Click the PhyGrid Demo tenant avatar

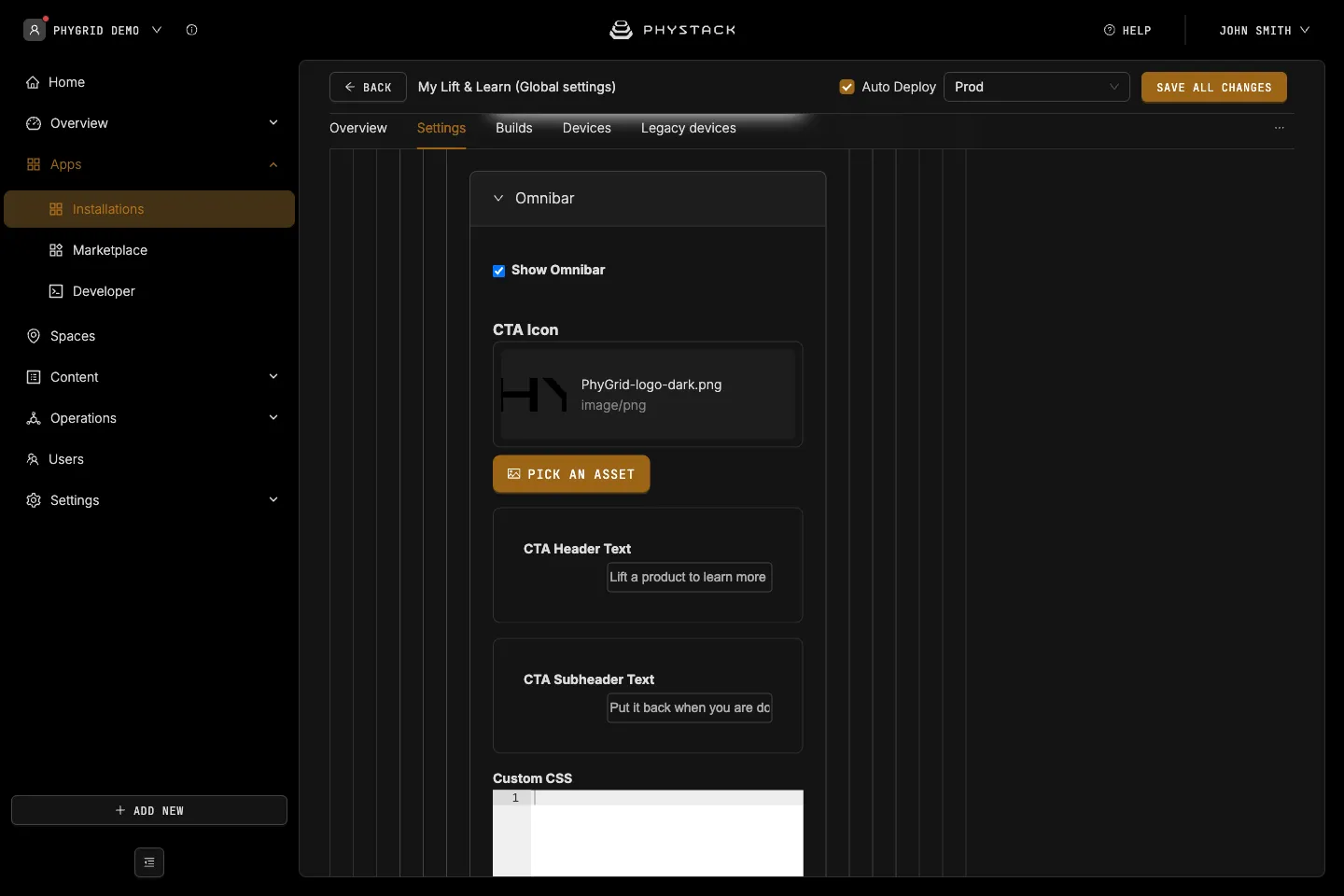click(x=35, y=30)
